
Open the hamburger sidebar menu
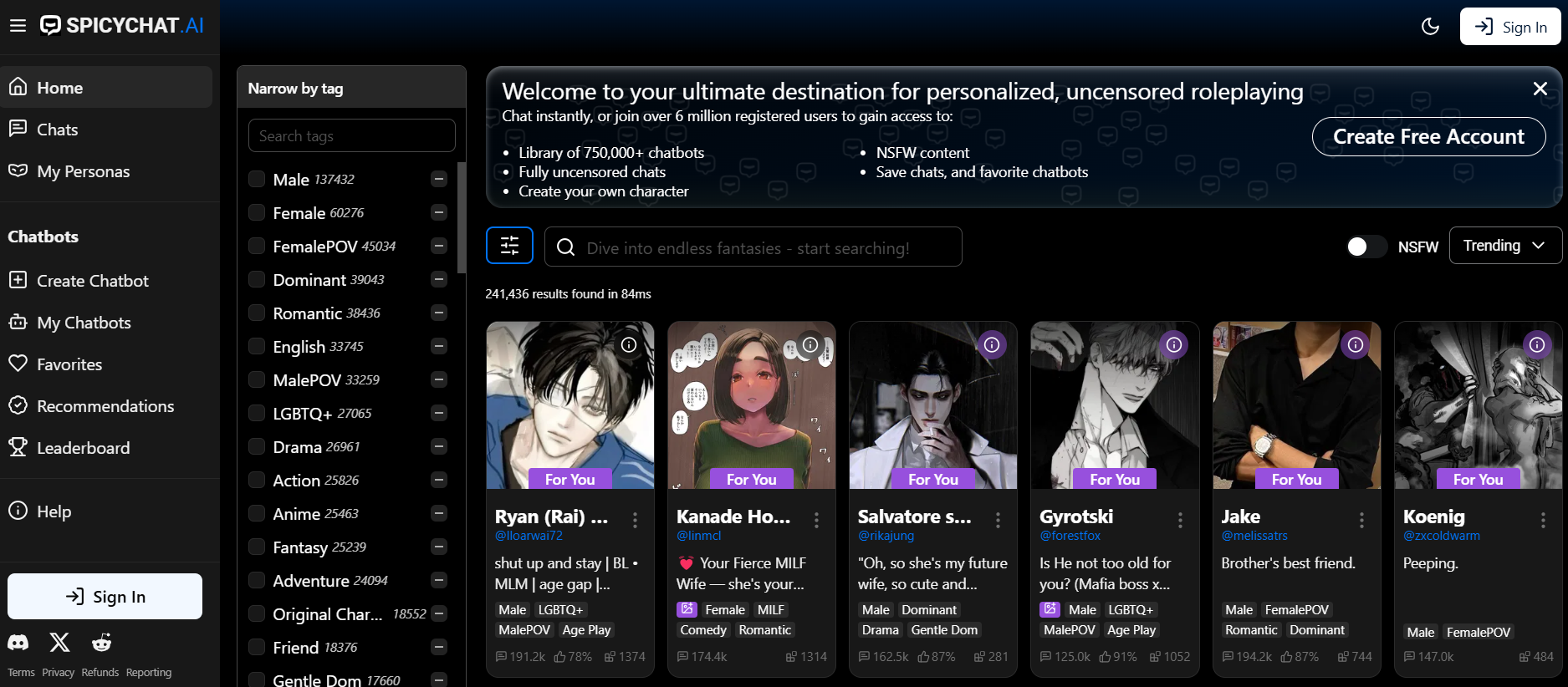pyautogui.click(x=18, y=26)
